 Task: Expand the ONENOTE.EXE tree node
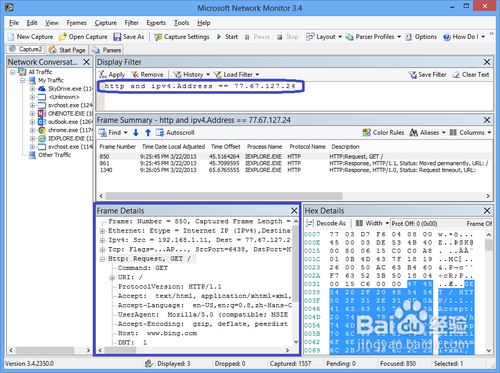click(x=32, y=114)
